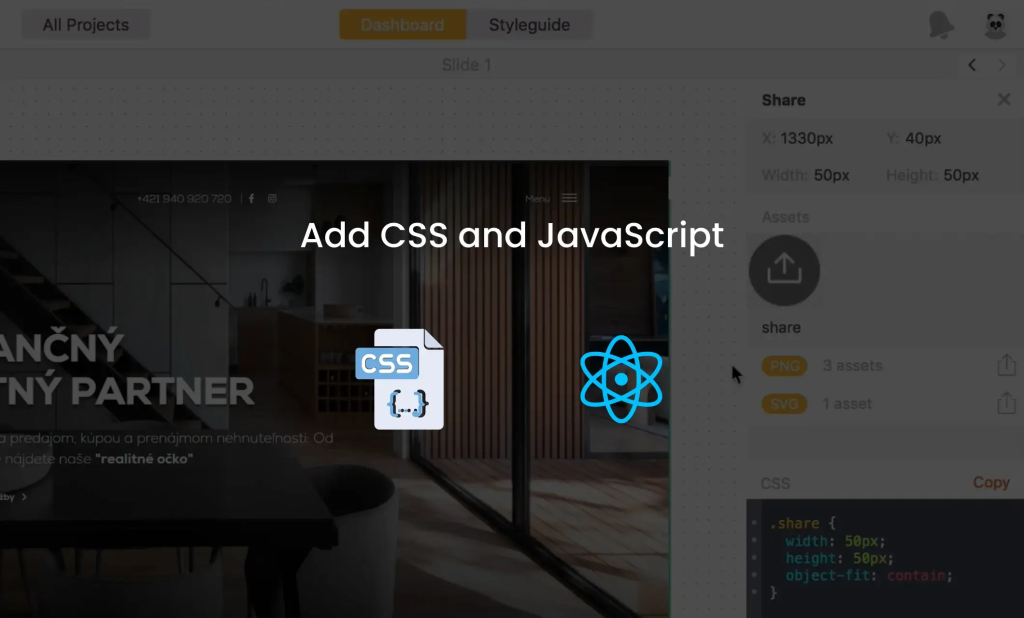Go to the previous slide with the left chevron

[971, 64]
